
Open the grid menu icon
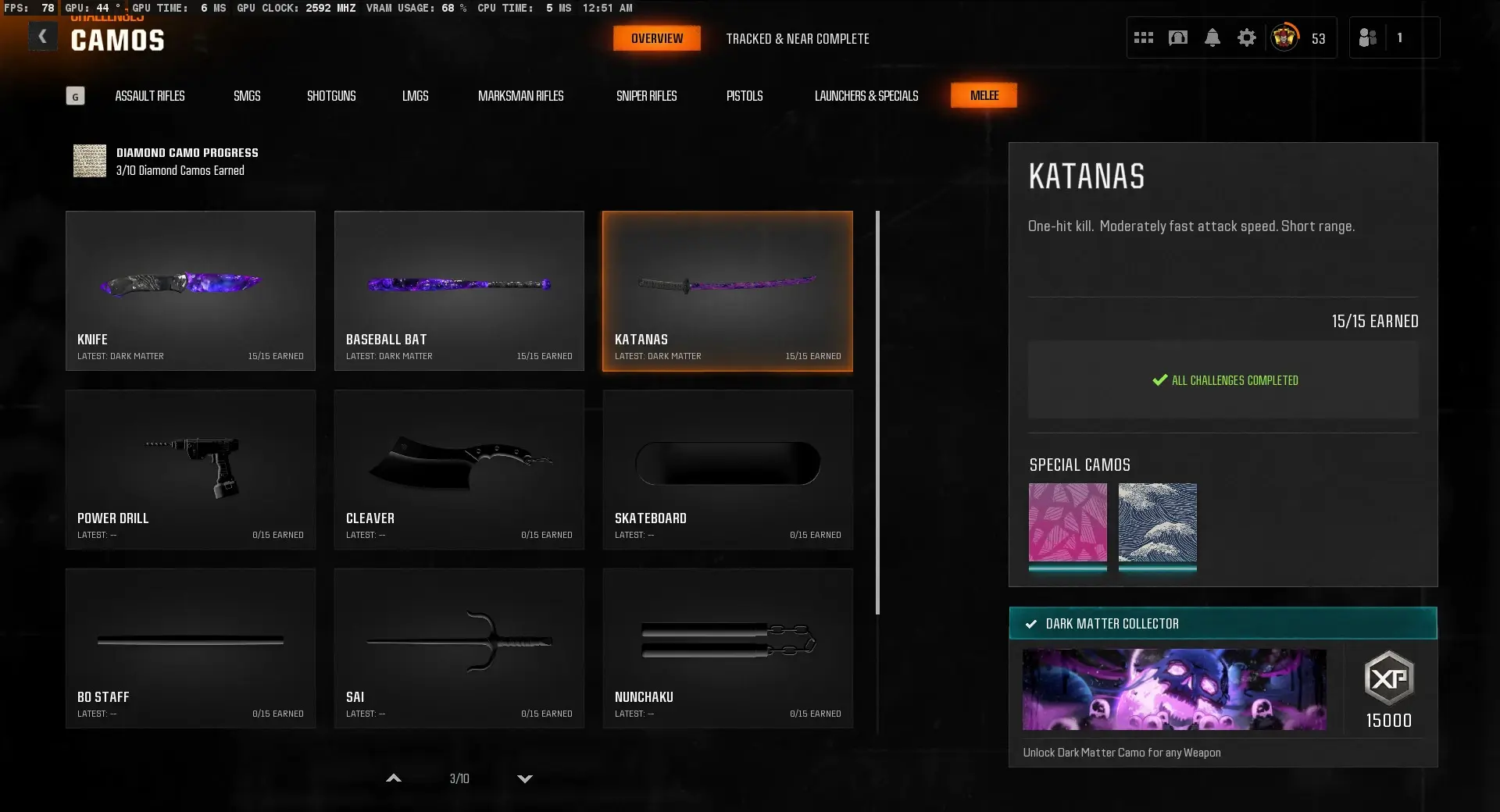(1143, 37)
